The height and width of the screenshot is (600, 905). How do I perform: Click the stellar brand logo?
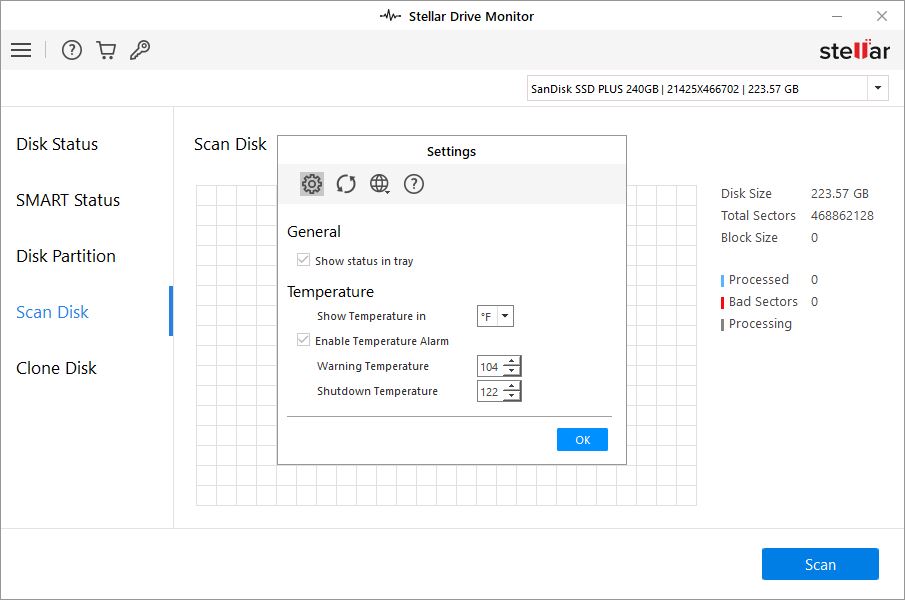(x=854, y=50)
